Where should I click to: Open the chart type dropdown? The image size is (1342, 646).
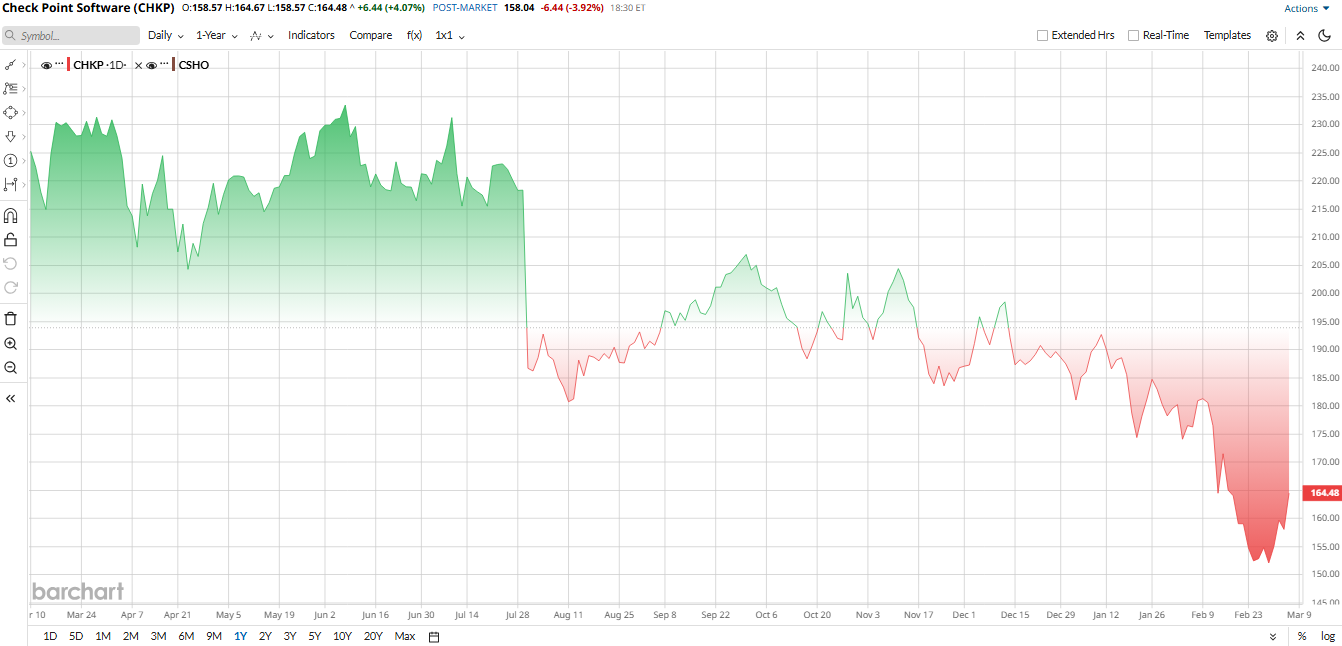(x=262, y=35)
